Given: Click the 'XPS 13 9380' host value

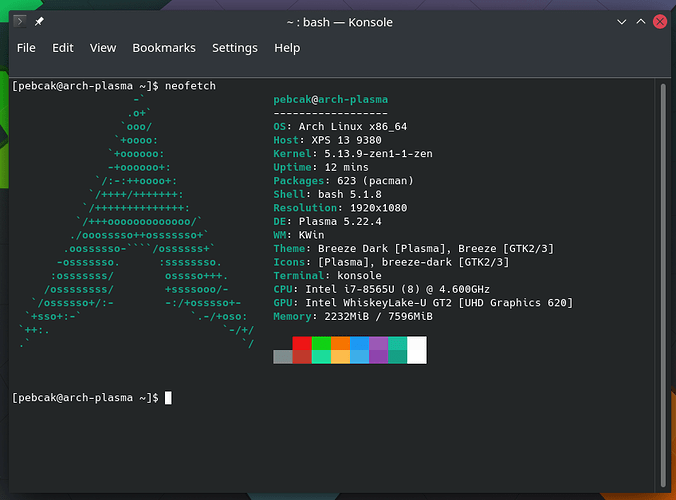Looking at the screenshot, I should click(346, 140).
